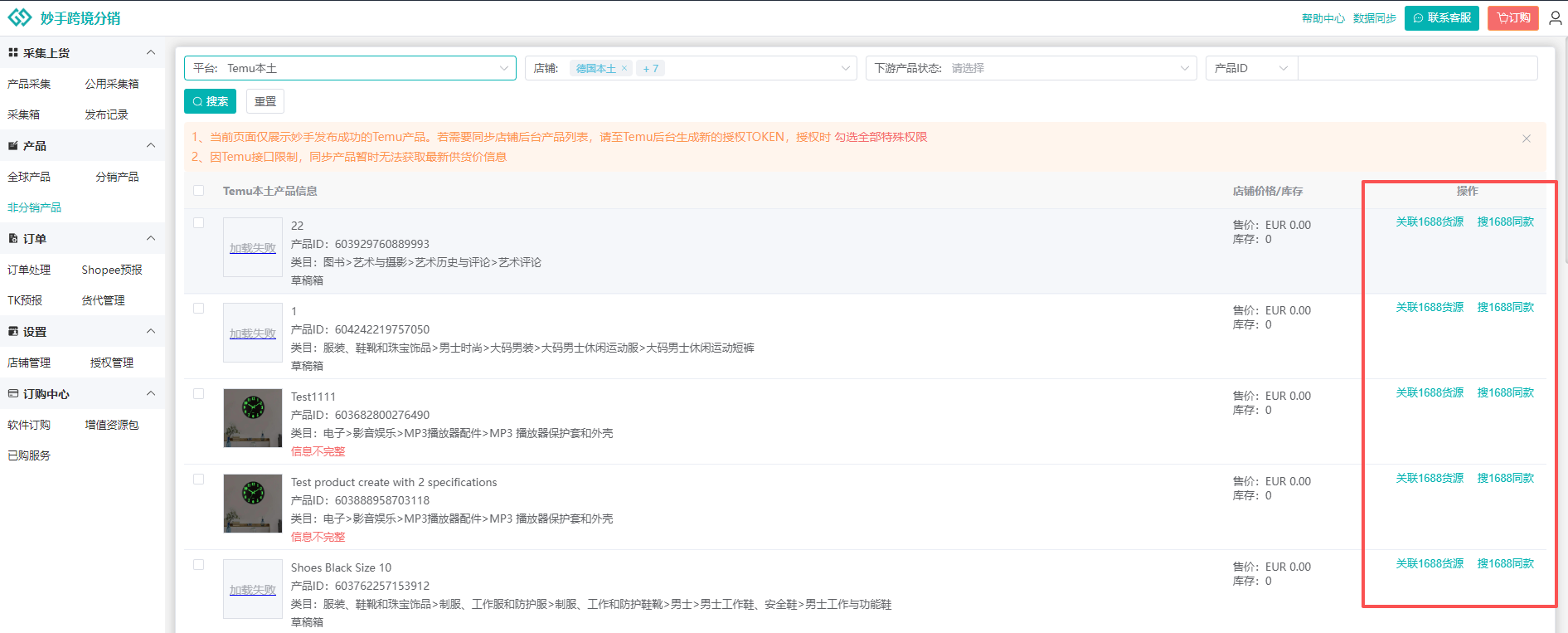Screen dimensions: 1568x633
Task: Click the 重置 reset button
Action: click(265, 101)
